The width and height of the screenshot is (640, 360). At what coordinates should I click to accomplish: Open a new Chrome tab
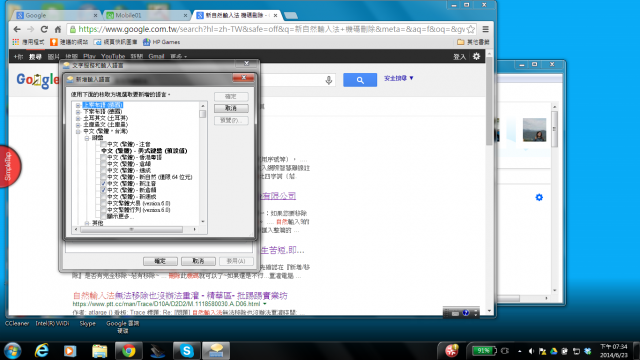coord(291,16)
